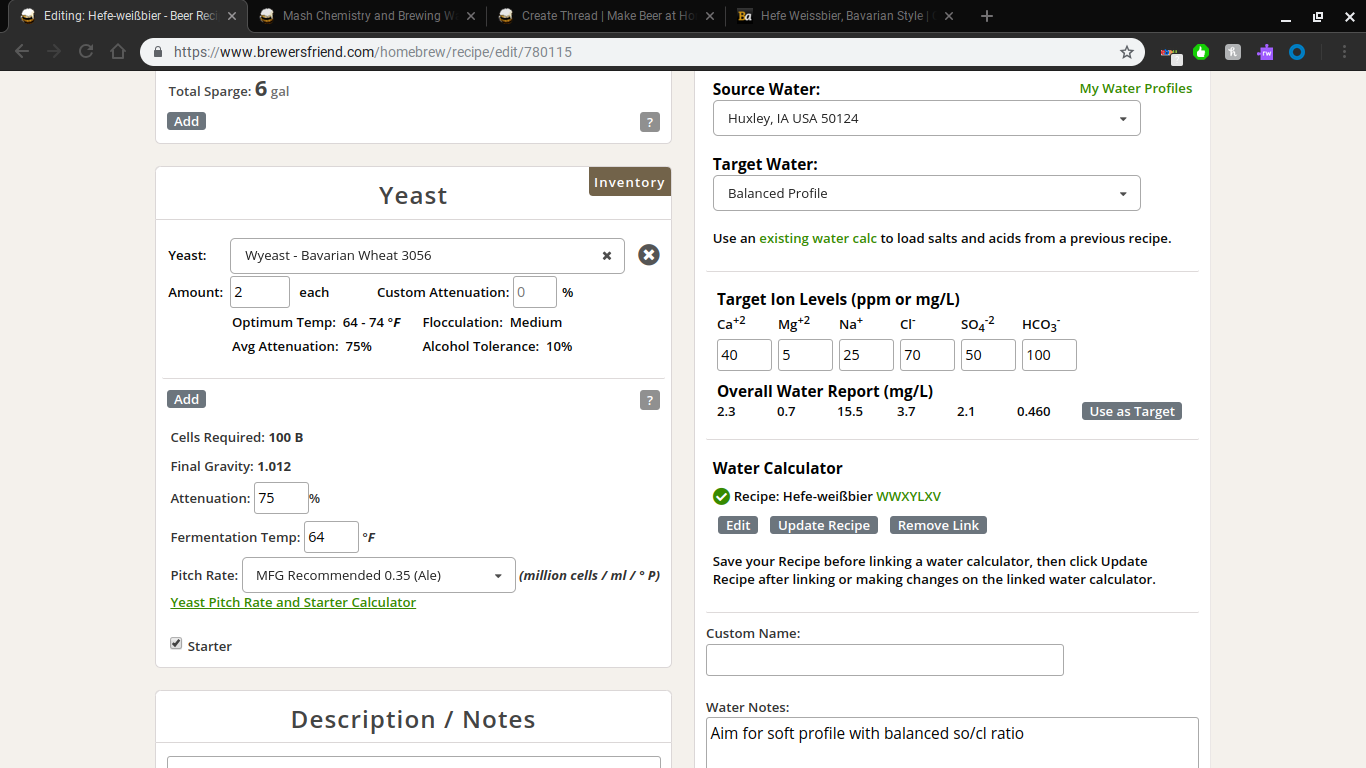
Task: Remove the yeast row with X circle
Action: [x=649, y=255]
